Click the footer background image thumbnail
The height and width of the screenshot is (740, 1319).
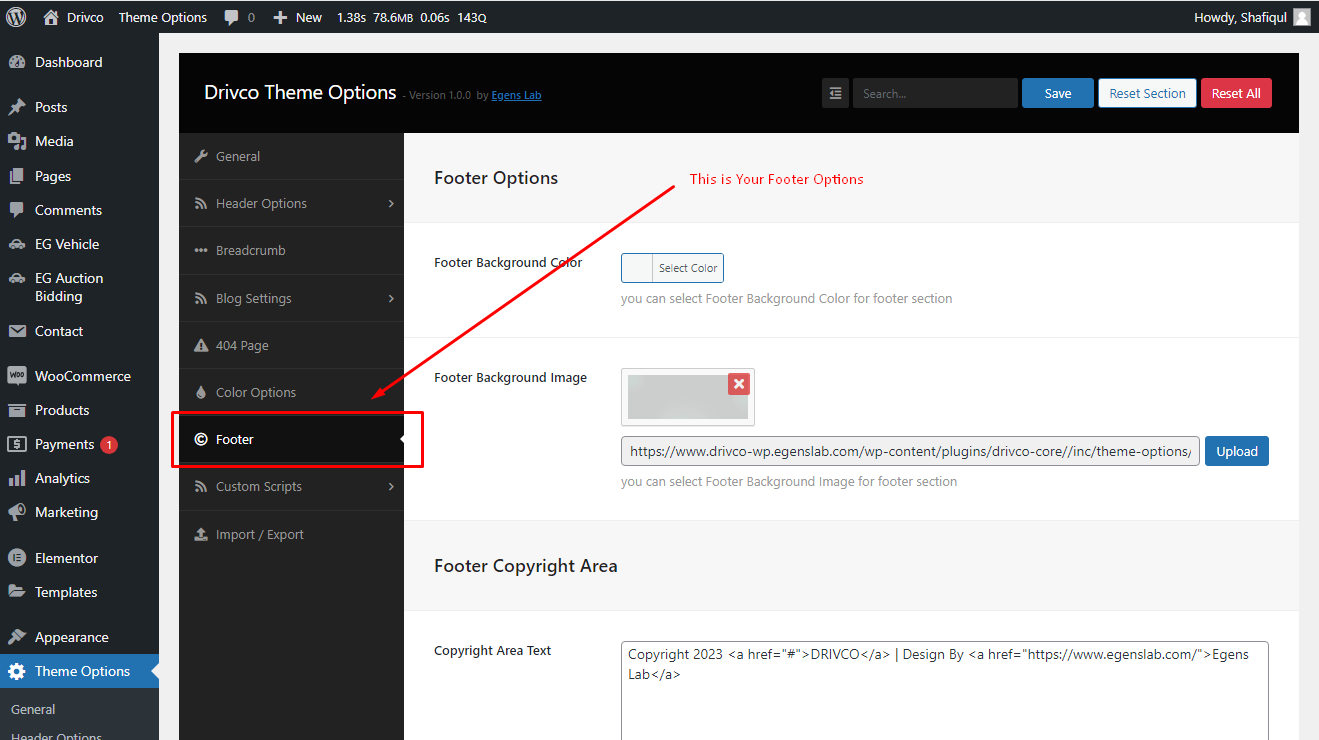[687, 397]
